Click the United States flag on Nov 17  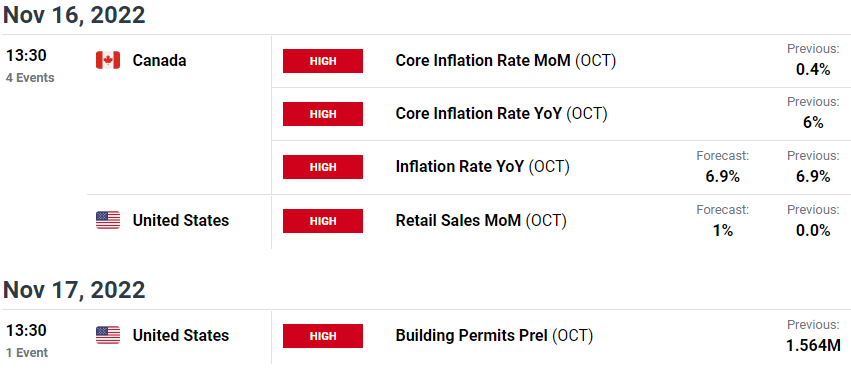(108, 335)
